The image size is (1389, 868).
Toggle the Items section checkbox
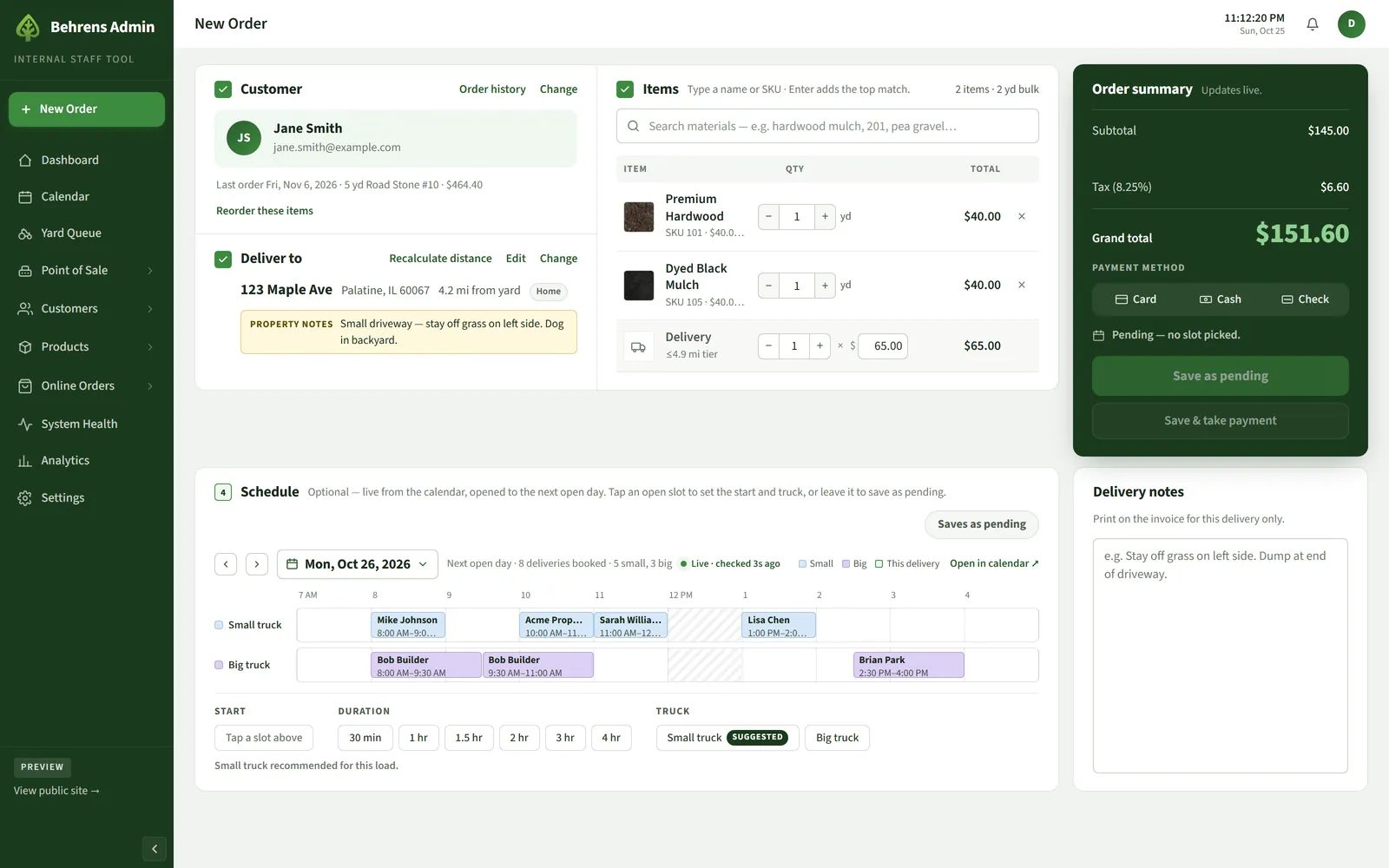[x=625, y=89]
